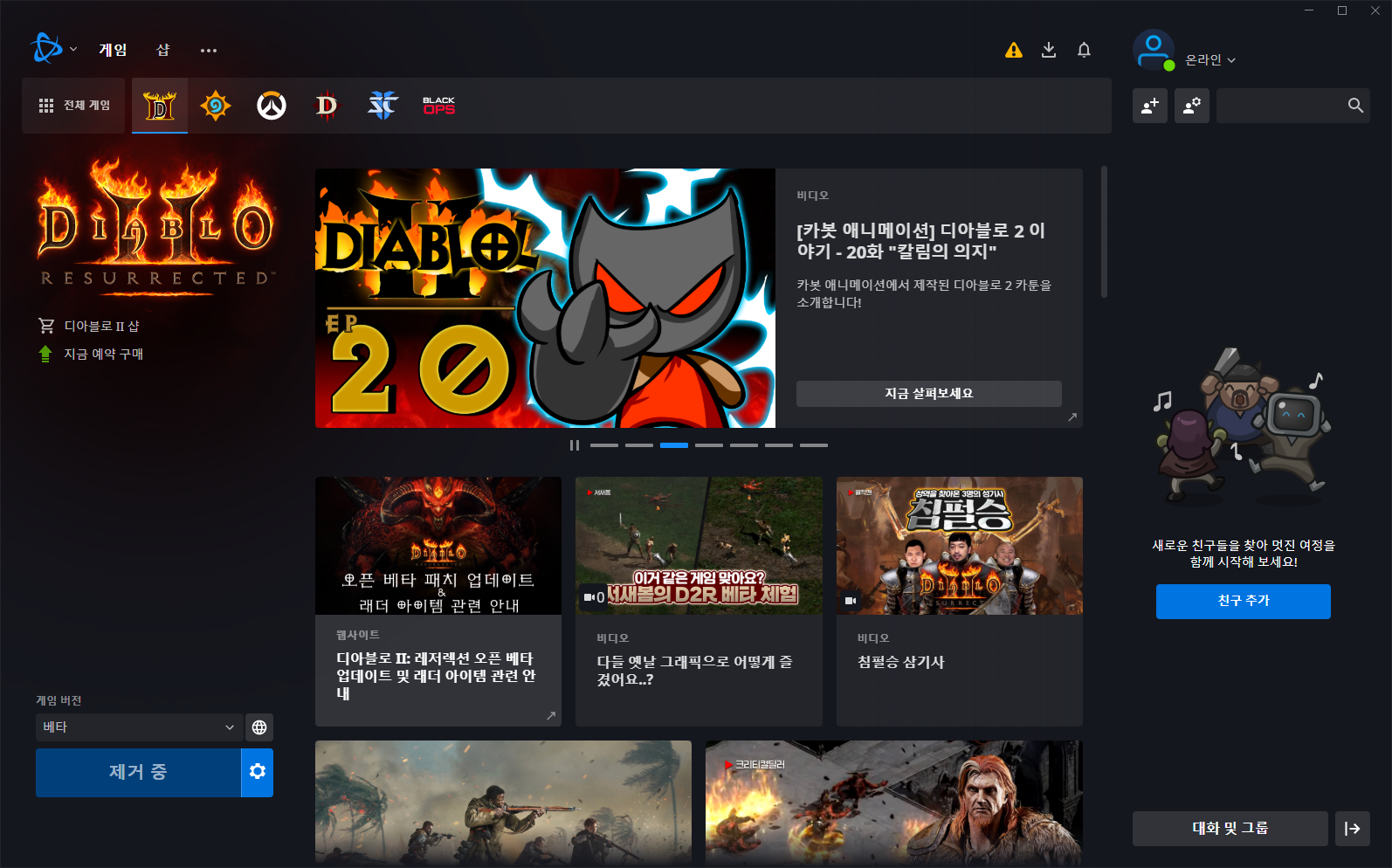The width and height of the screenshot is (1392, 868).
Task: Click the 지금 살펴보세요 button
Action: 929,394
